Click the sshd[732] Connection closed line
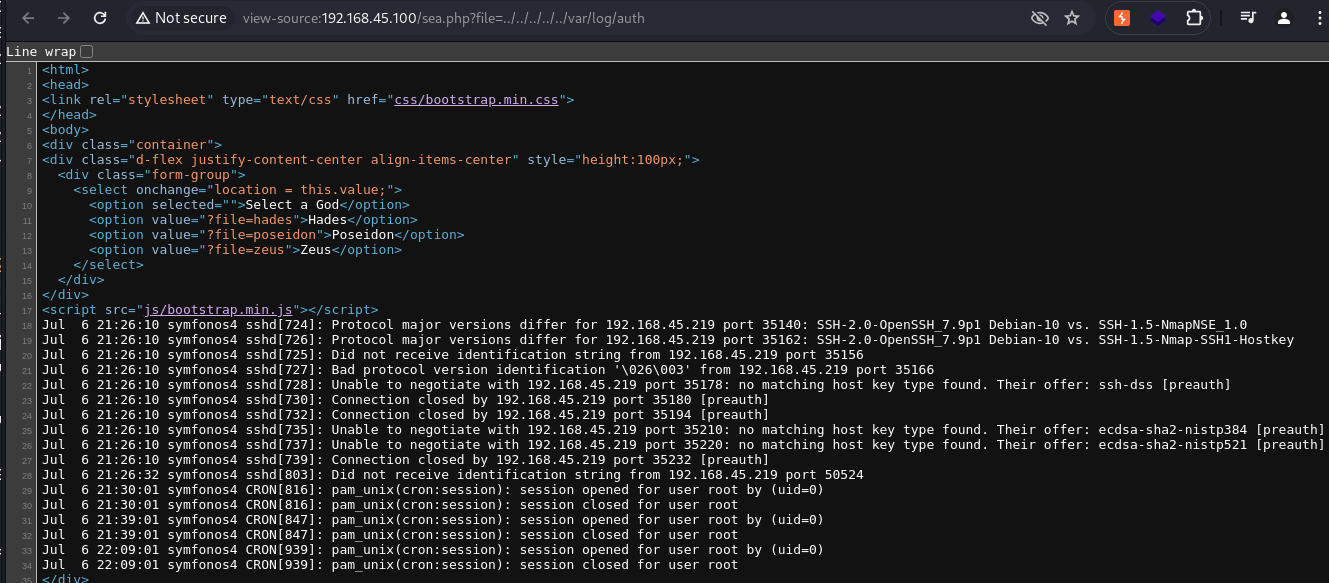The width and height of the screenshot is (1329, 583). click(405, 415)
